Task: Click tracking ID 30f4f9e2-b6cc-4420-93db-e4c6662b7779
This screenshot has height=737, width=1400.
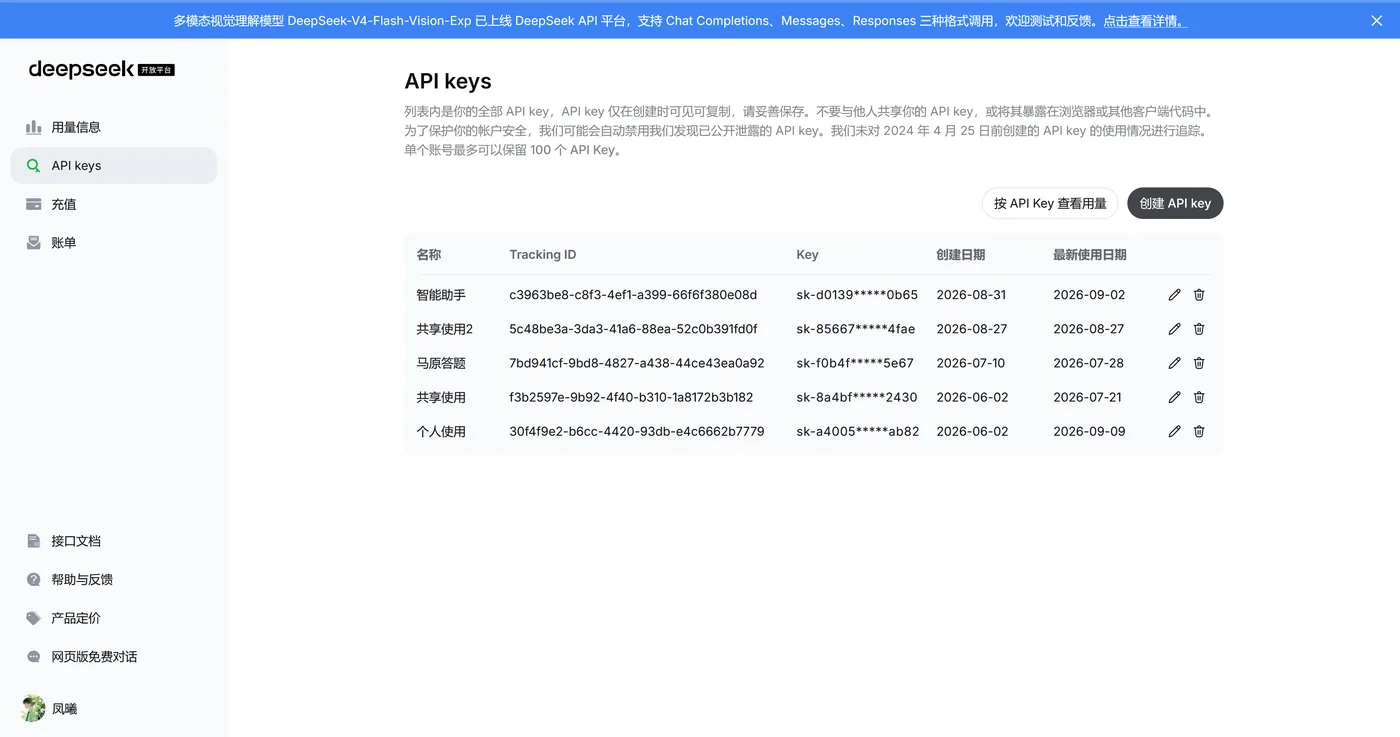Action: (x=637, y=431)
